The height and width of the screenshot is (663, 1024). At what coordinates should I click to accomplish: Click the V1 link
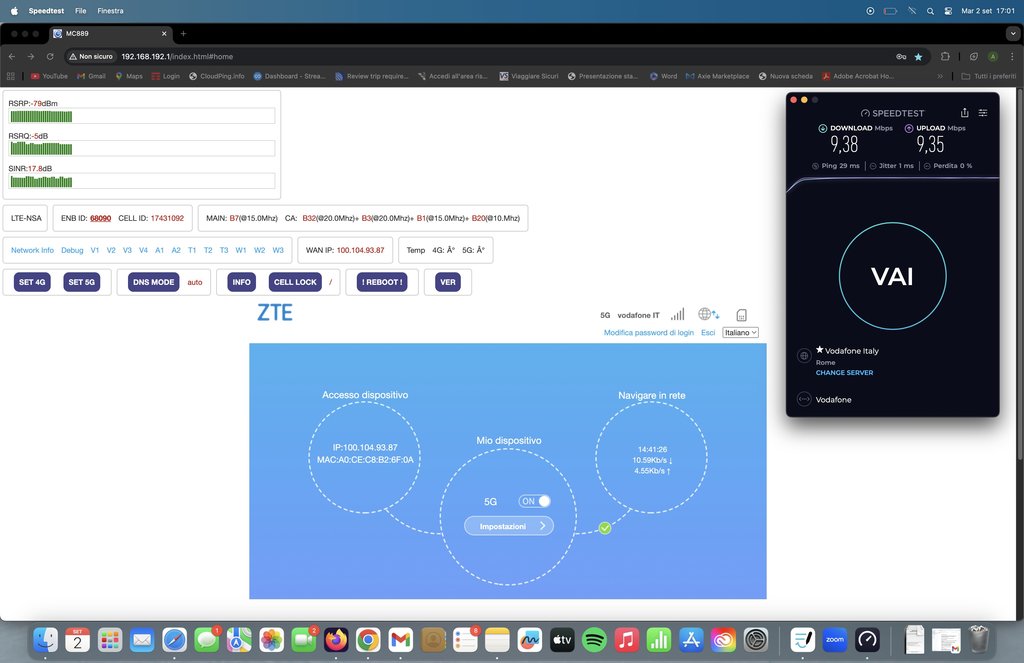click(95, 250)
